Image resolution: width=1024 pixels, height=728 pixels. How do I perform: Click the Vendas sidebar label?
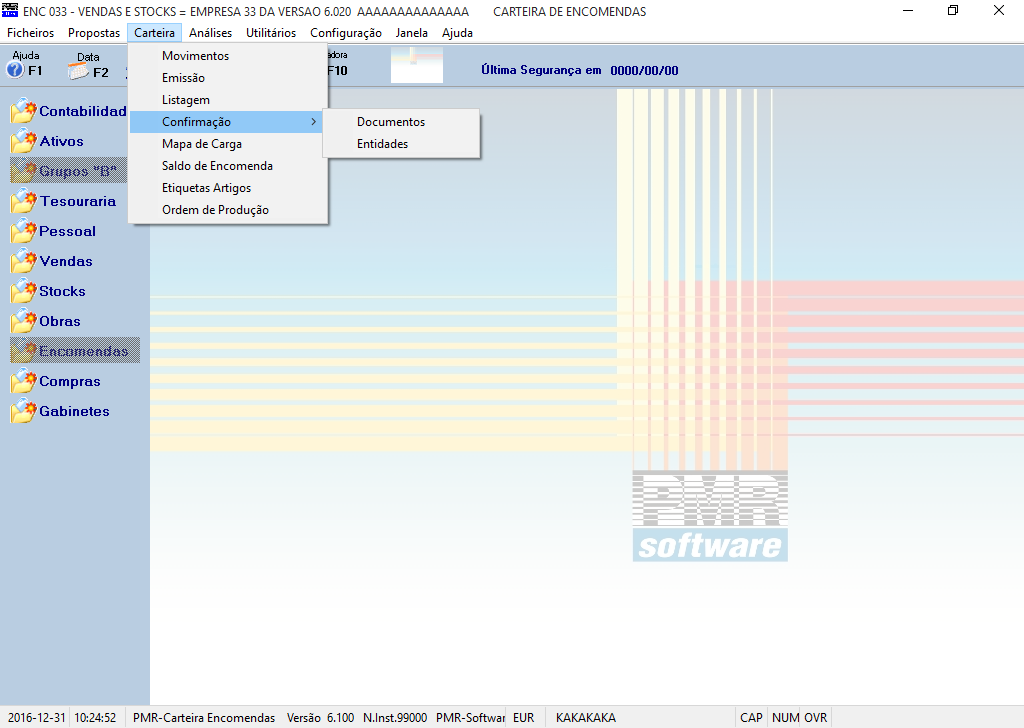point(66,261)
